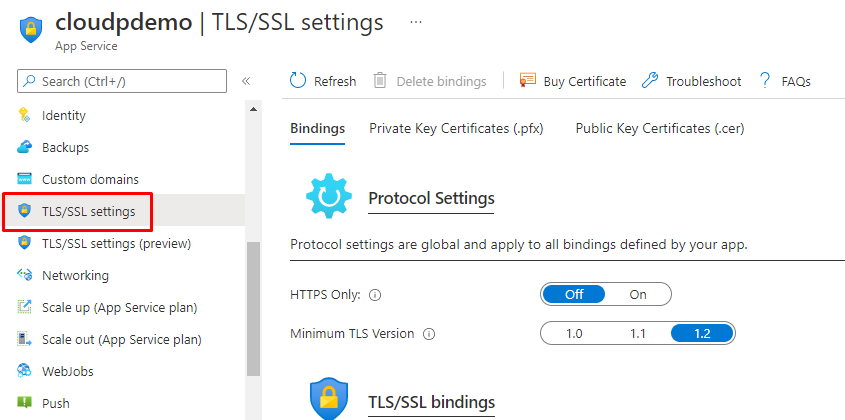Switch to Public Key Certificates (.cer) tab

tap(659, 128)
